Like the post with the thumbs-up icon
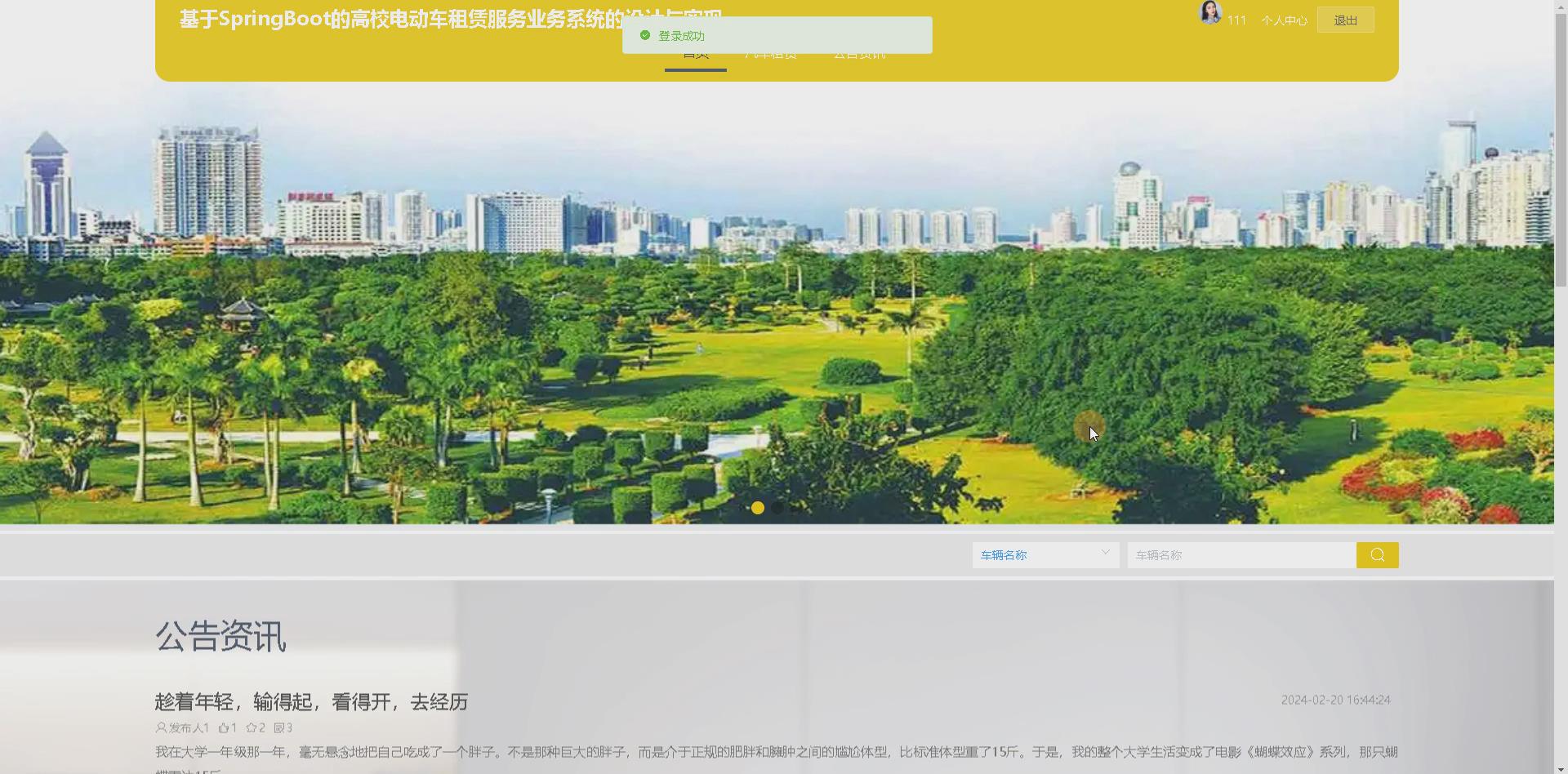The width and height of the screenshot is (1568, 774). 224,727
